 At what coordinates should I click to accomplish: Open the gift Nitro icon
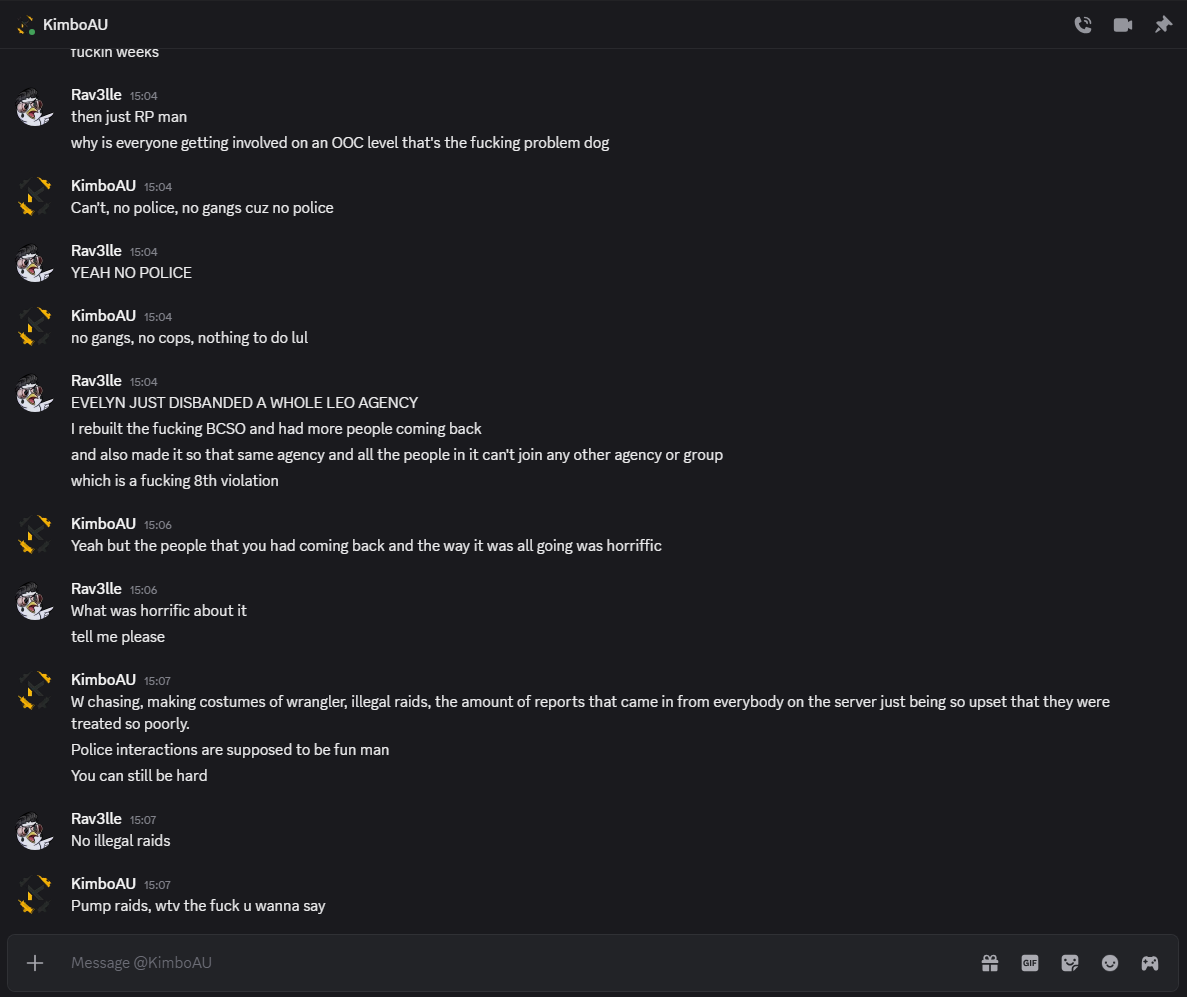click(x=990, y=963)
